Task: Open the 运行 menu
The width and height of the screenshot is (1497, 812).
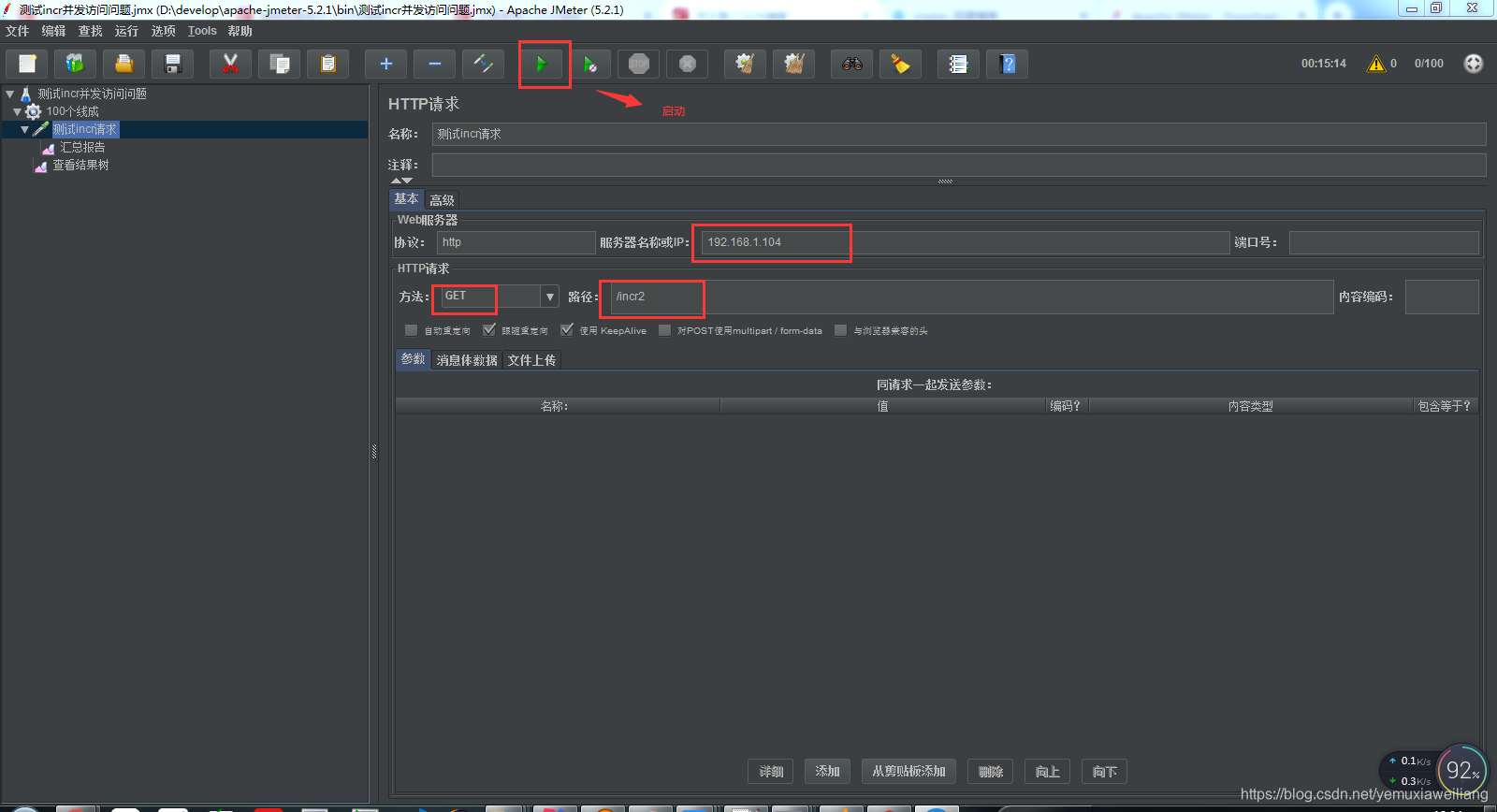Action: coord(126,31)
